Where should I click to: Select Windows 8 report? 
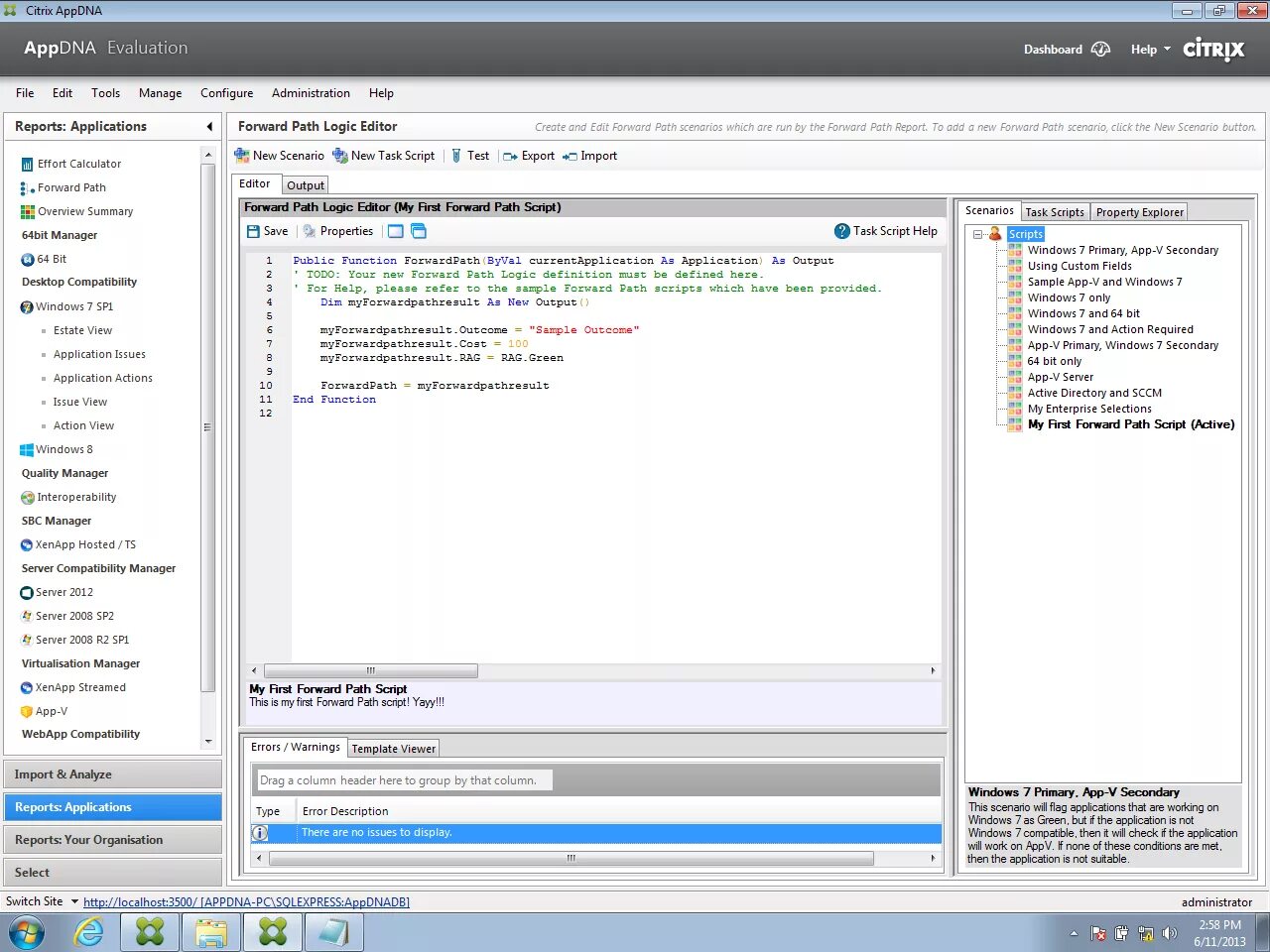[57, 449]
